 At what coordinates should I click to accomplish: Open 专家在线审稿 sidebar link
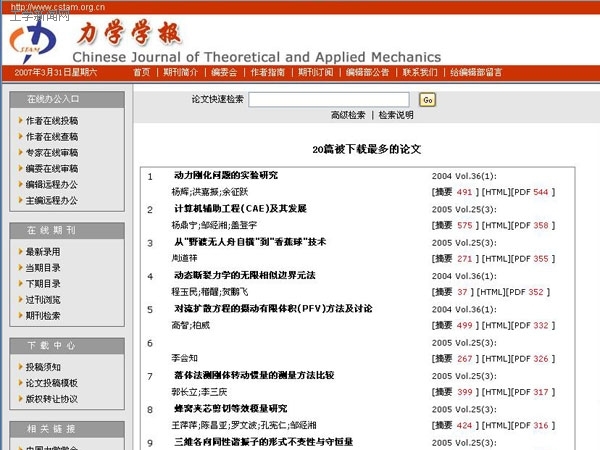click(52, 153)
